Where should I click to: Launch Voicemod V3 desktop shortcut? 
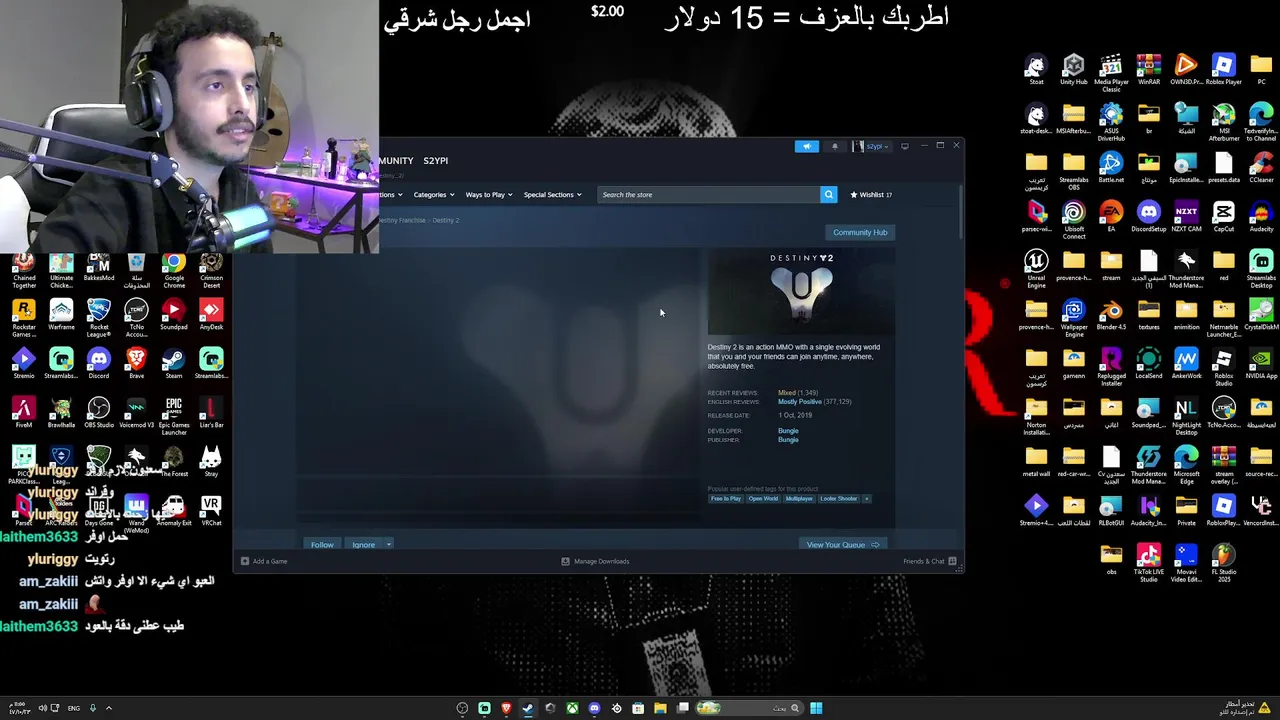[136, 413]
